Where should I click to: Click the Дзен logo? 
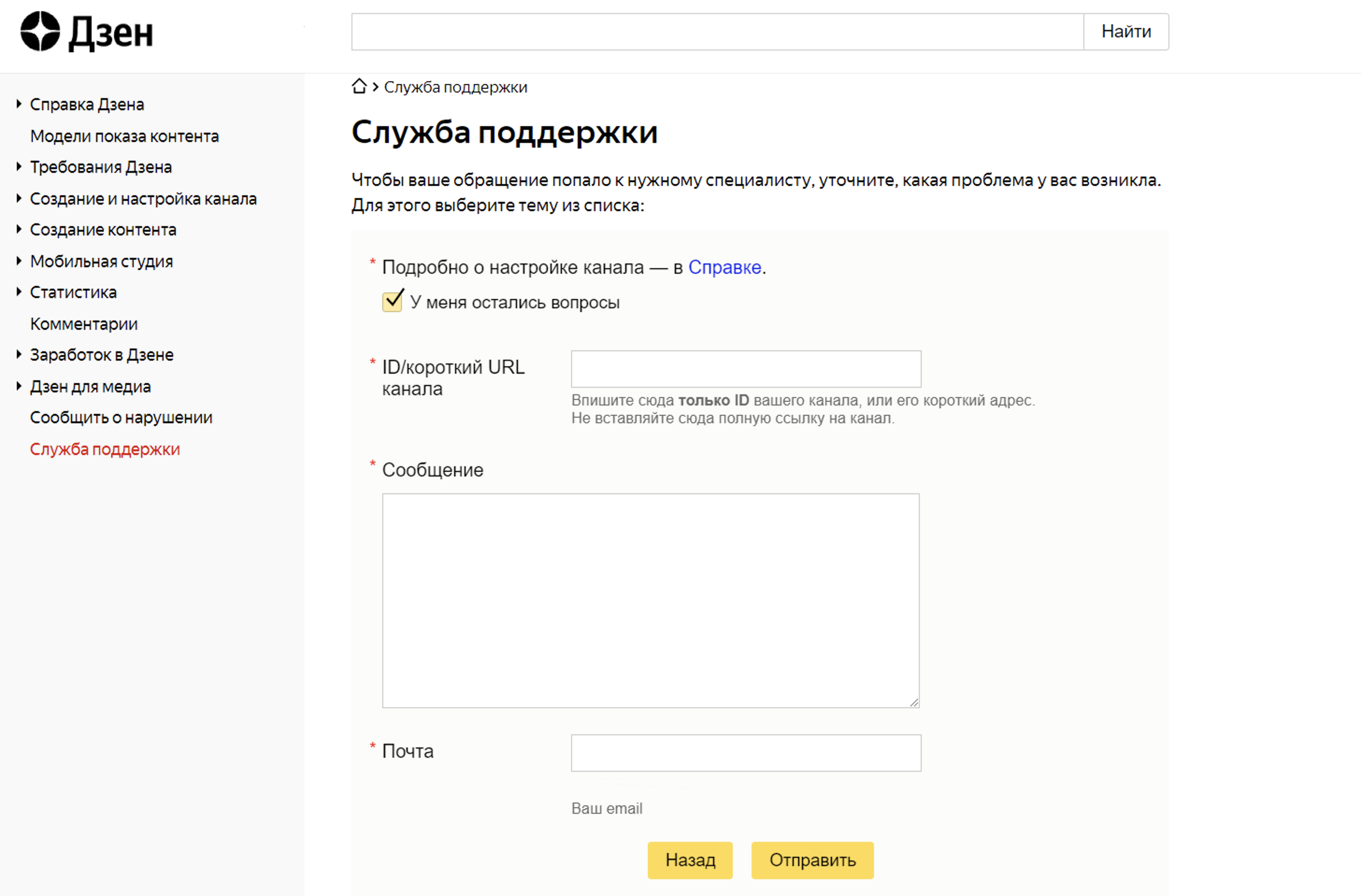[x=86, y=32]
